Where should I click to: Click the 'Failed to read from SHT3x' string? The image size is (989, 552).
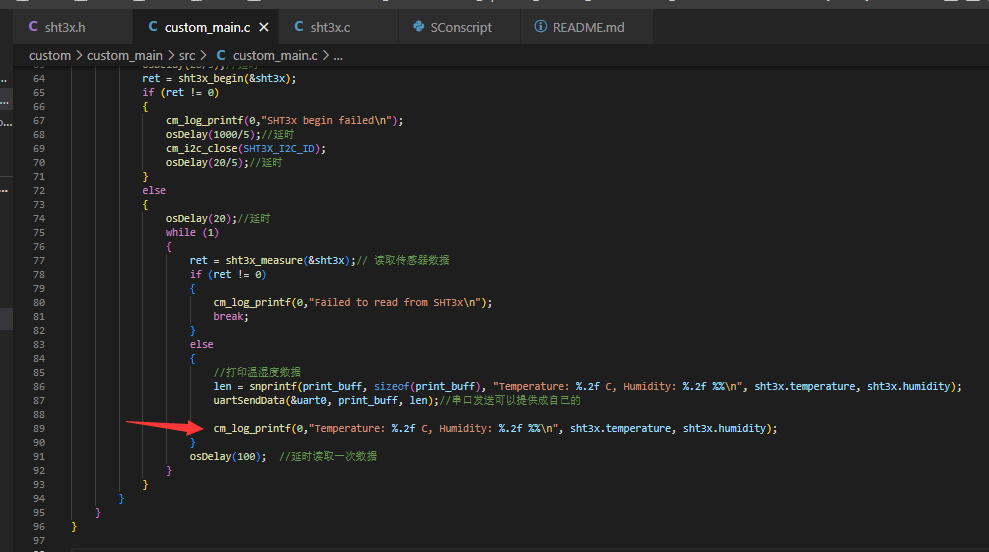397,302
